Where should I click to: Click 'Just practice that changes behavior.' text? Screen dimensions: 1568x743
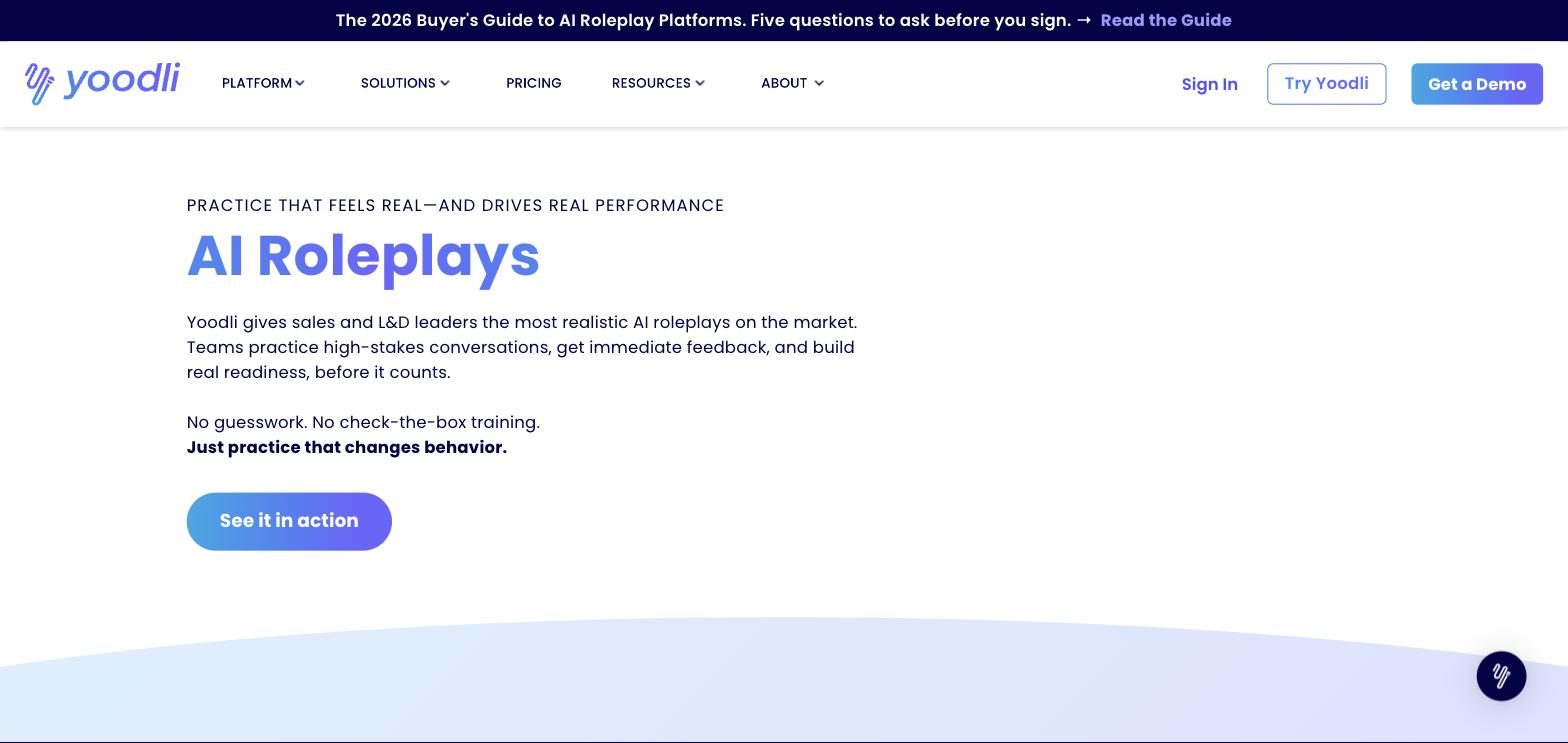click(347, 447)
